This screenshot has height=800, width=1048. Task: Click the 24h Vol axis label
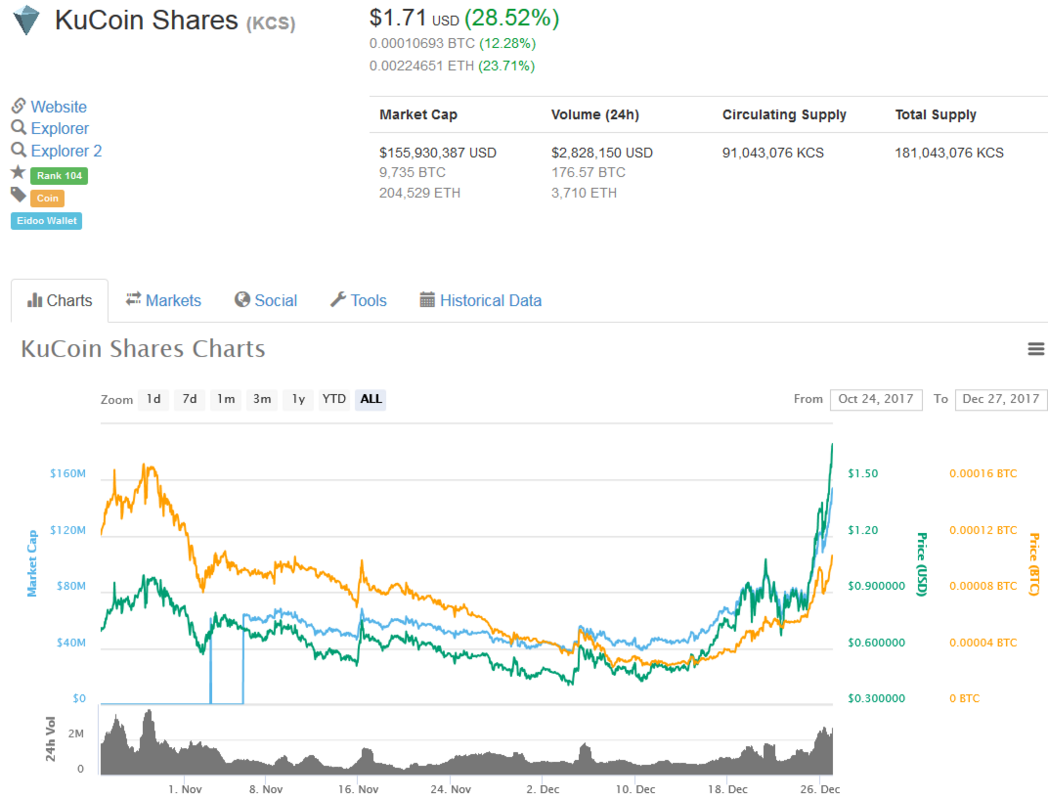(x=51, y=739)
